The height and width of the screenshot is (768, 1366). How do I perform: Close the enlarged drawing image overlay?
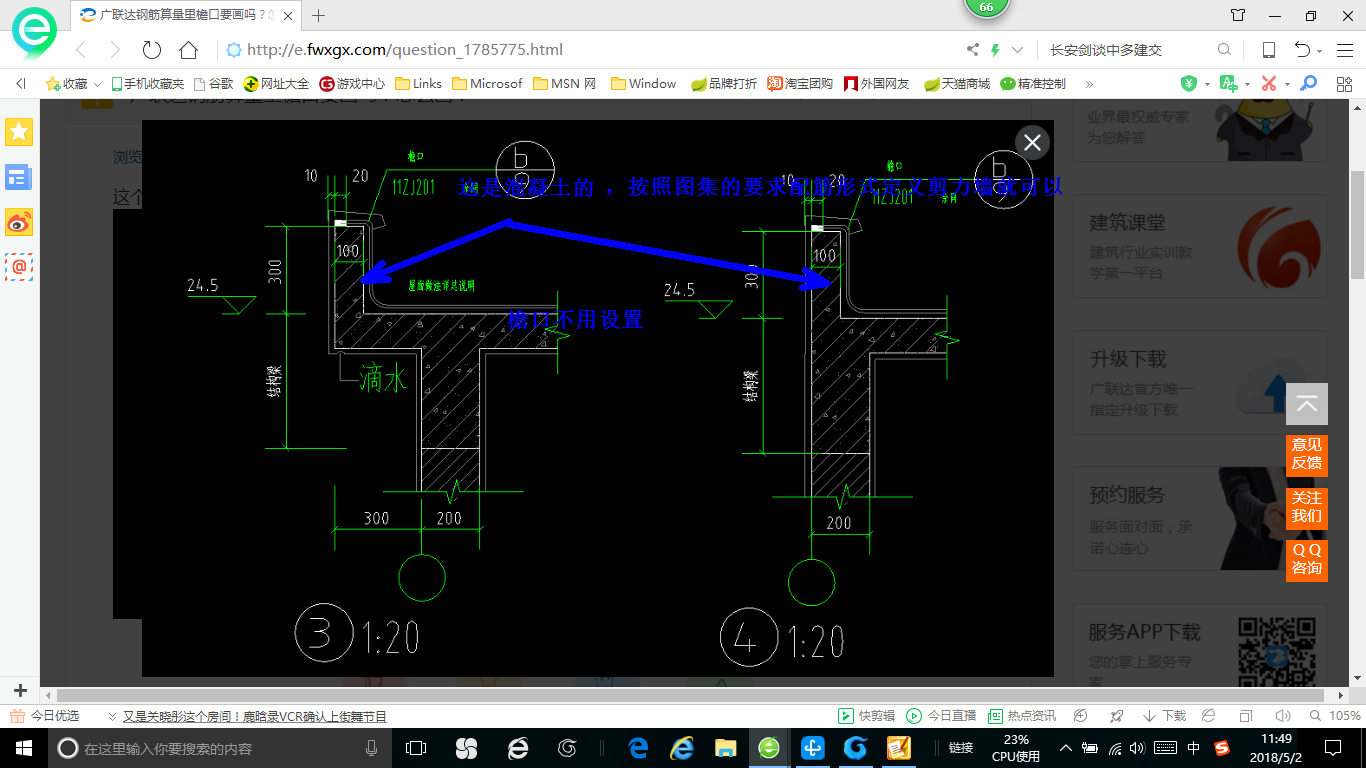coord(1032,143)
